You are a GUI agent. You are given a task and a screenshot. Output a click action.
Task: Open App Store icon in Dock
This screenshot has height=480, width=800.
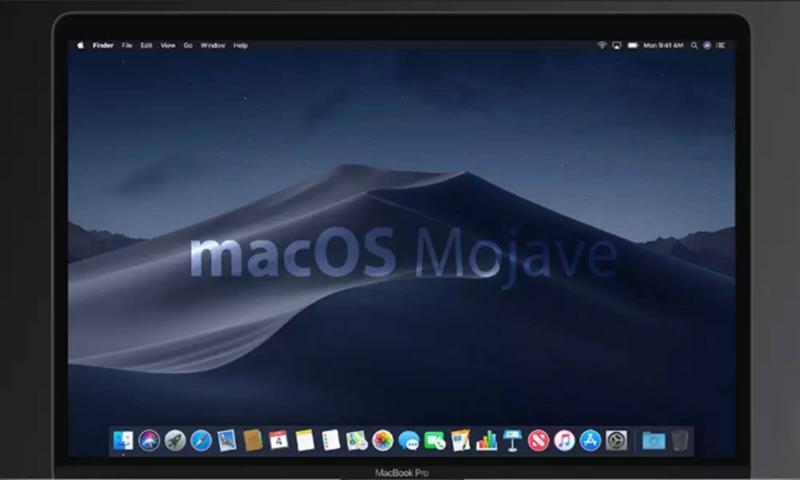click(590, 441)
